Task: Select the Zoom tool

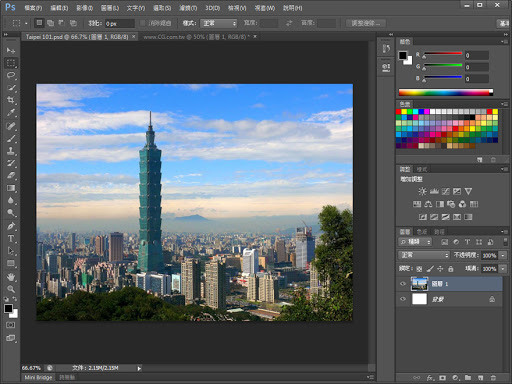Action: (x=11, y=289)
